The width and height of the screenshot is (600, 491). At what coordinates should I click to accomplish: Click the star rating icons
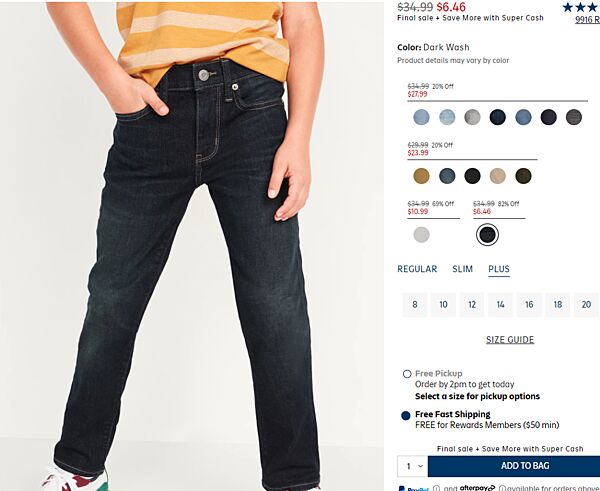point(581,7)
